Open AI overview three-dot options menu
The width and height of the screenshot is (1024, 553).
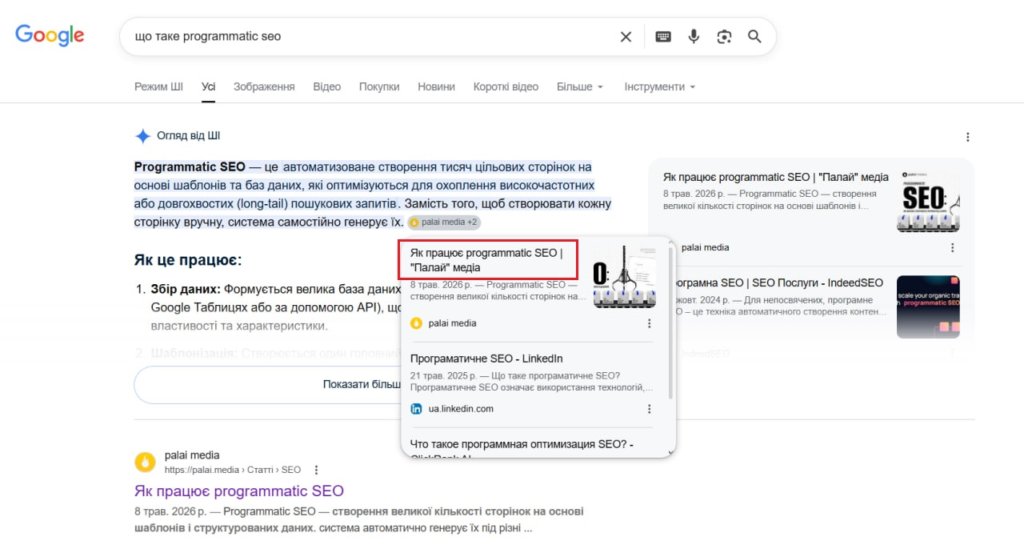point(967,137)
